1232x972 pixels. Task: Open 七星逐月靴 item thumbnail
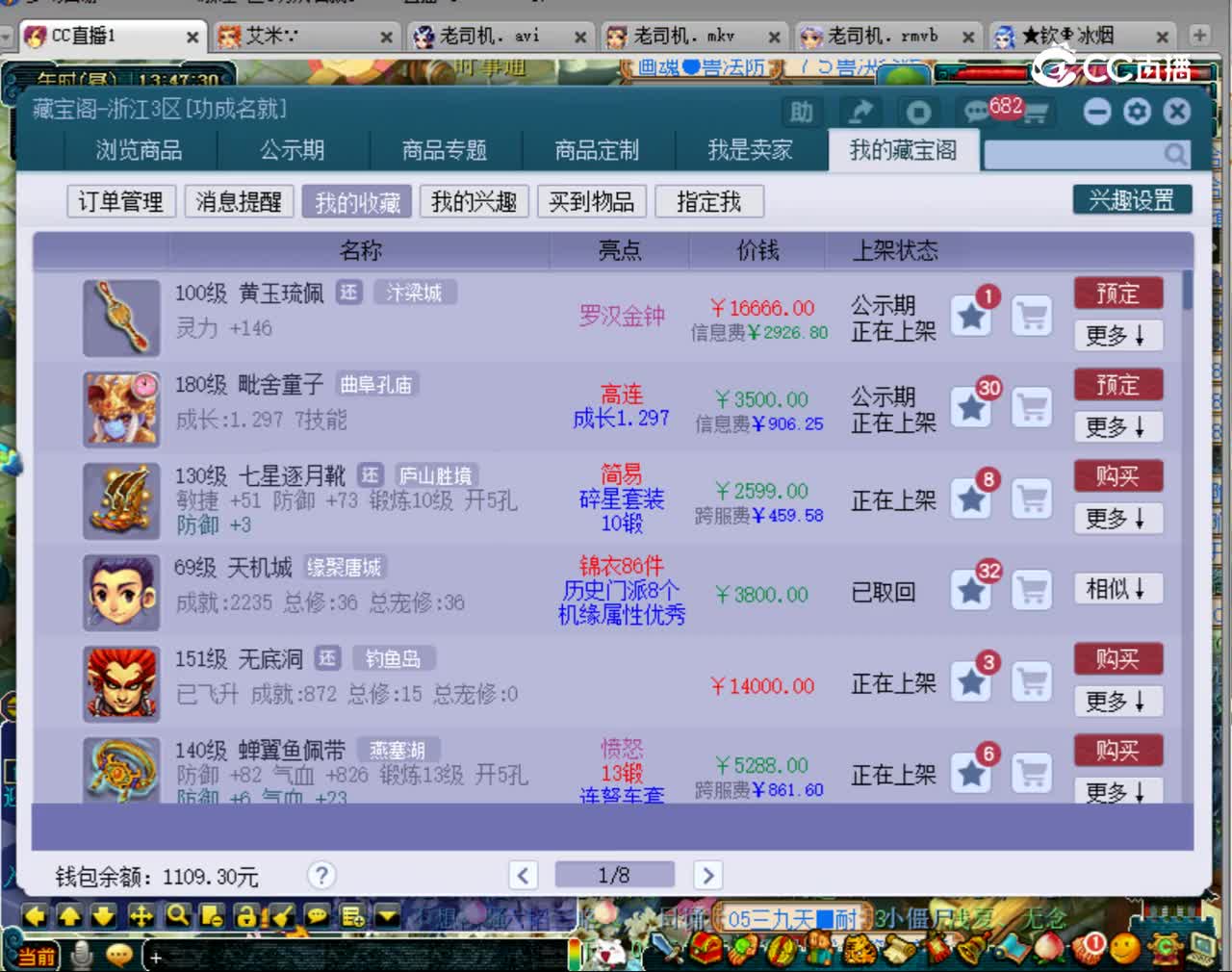point(121,500)
